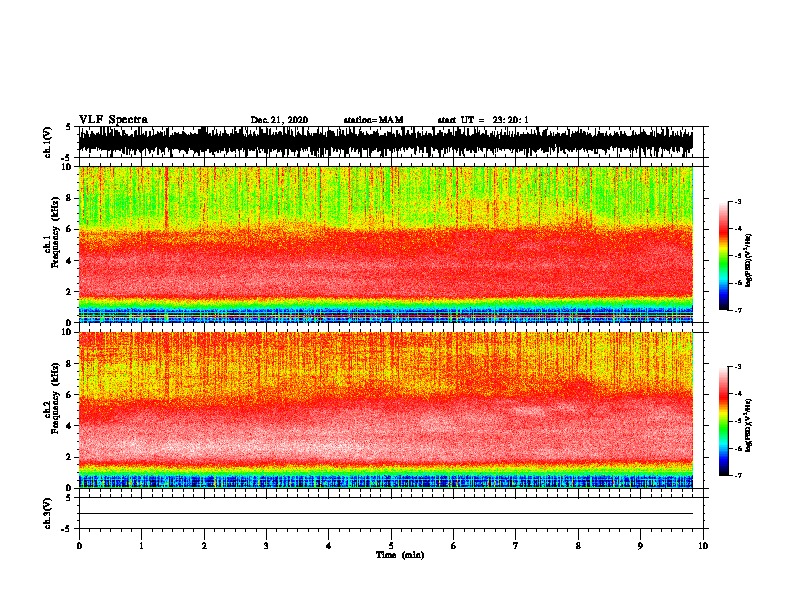Image resolution: width=792 pixels, height=612 pixels.
Task: Click the "-3" label on the ch.1 color scale
Action: 737,201
